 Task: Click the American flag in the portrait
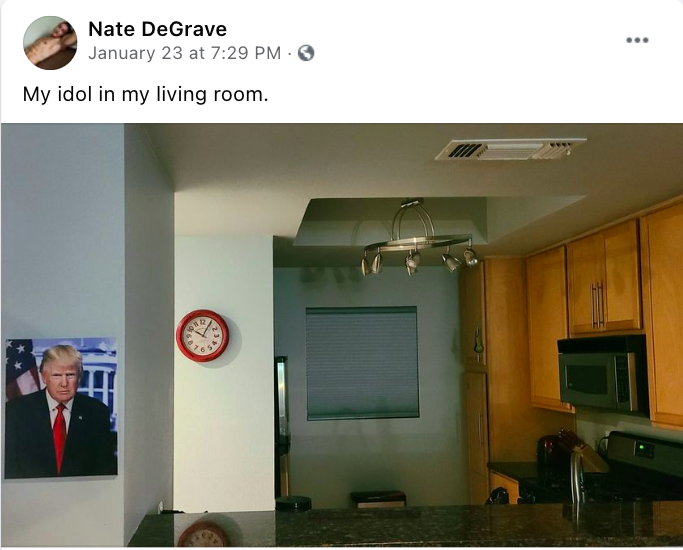click(21, 368)
